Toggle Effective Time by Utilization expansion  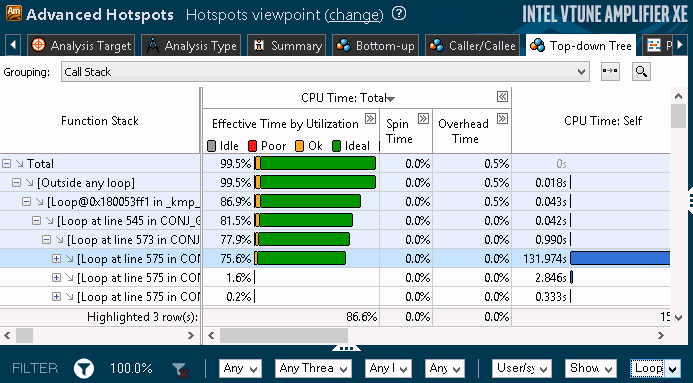pos(370,118)
